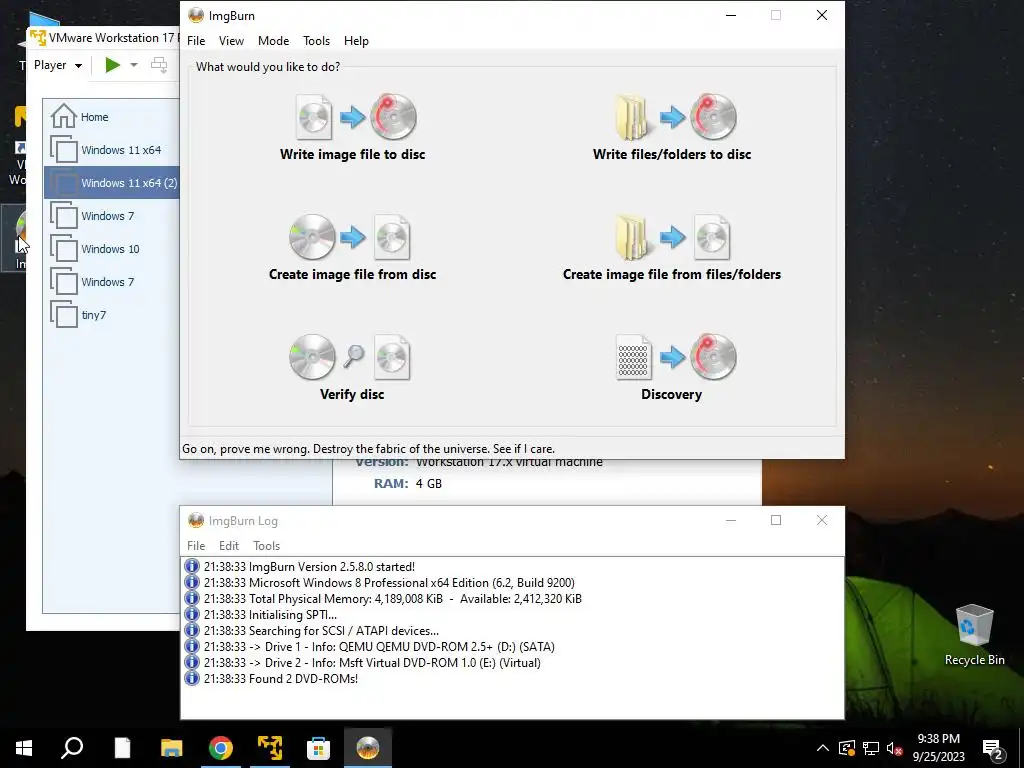Open File Explorer from taskbar
This screenshot has width=1024, height=768.
click(172, 748)
